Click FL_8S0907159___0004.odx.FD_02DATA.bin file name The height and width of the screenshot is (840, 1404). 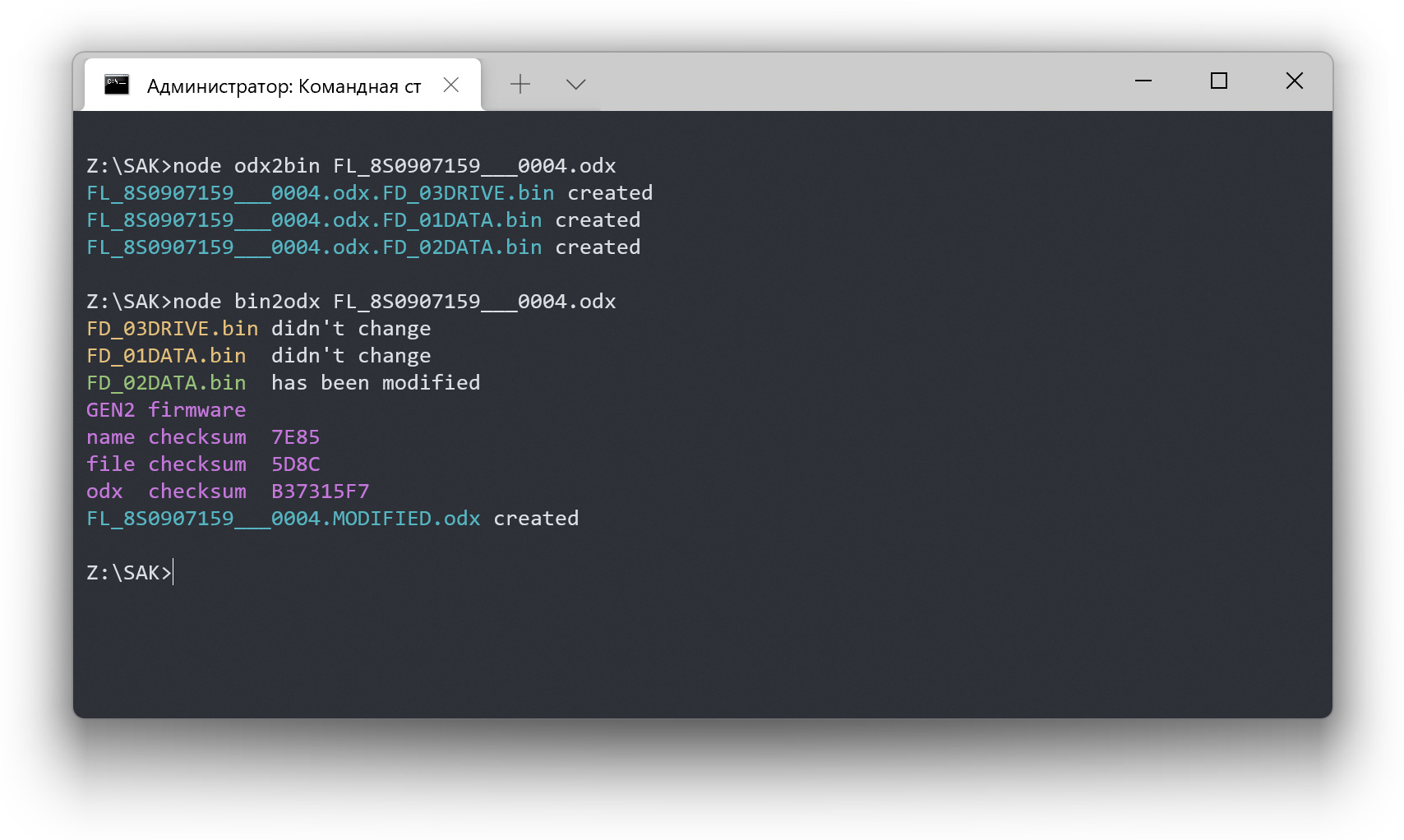tap(314, 247)
